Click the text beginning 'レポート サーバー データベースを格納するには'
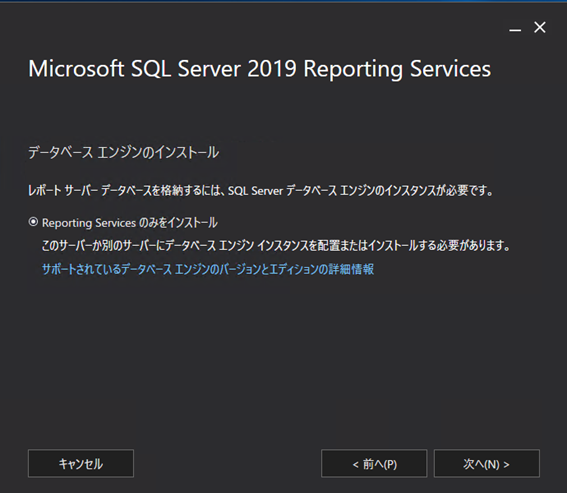This screenshot has width=567, height=493. tap(261, 191)
